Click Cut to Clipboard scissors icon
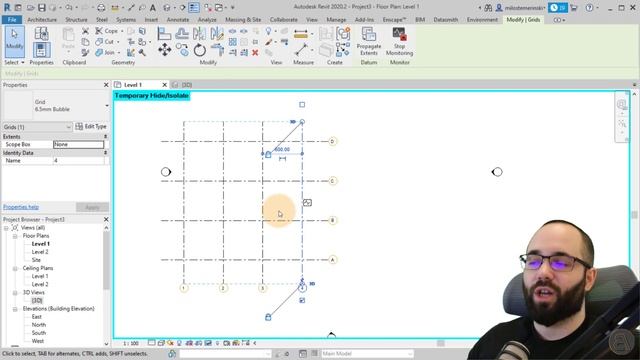The image size is (640, 360). coord(85,31)
